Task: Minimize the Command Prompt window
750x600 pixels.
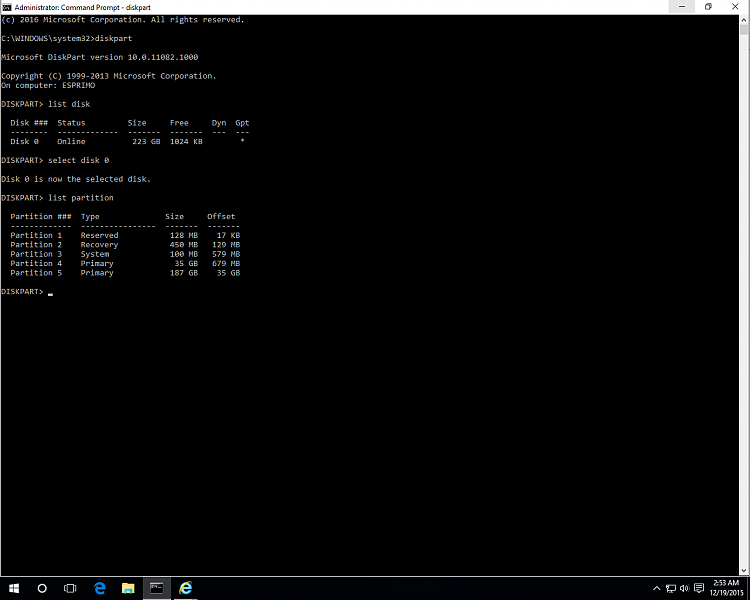Action: (x=682, y=7)
